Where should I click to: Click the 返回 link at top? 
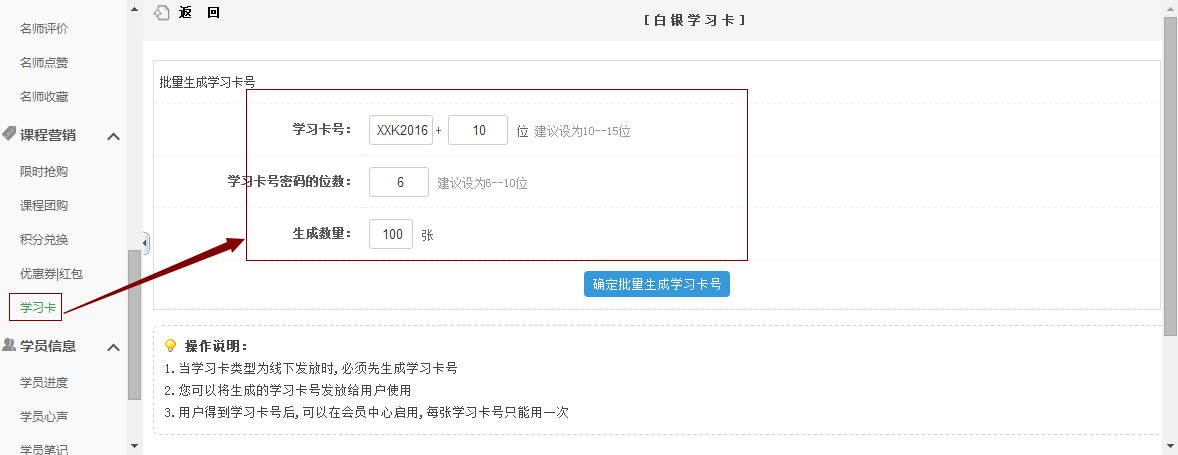(199, 14)
